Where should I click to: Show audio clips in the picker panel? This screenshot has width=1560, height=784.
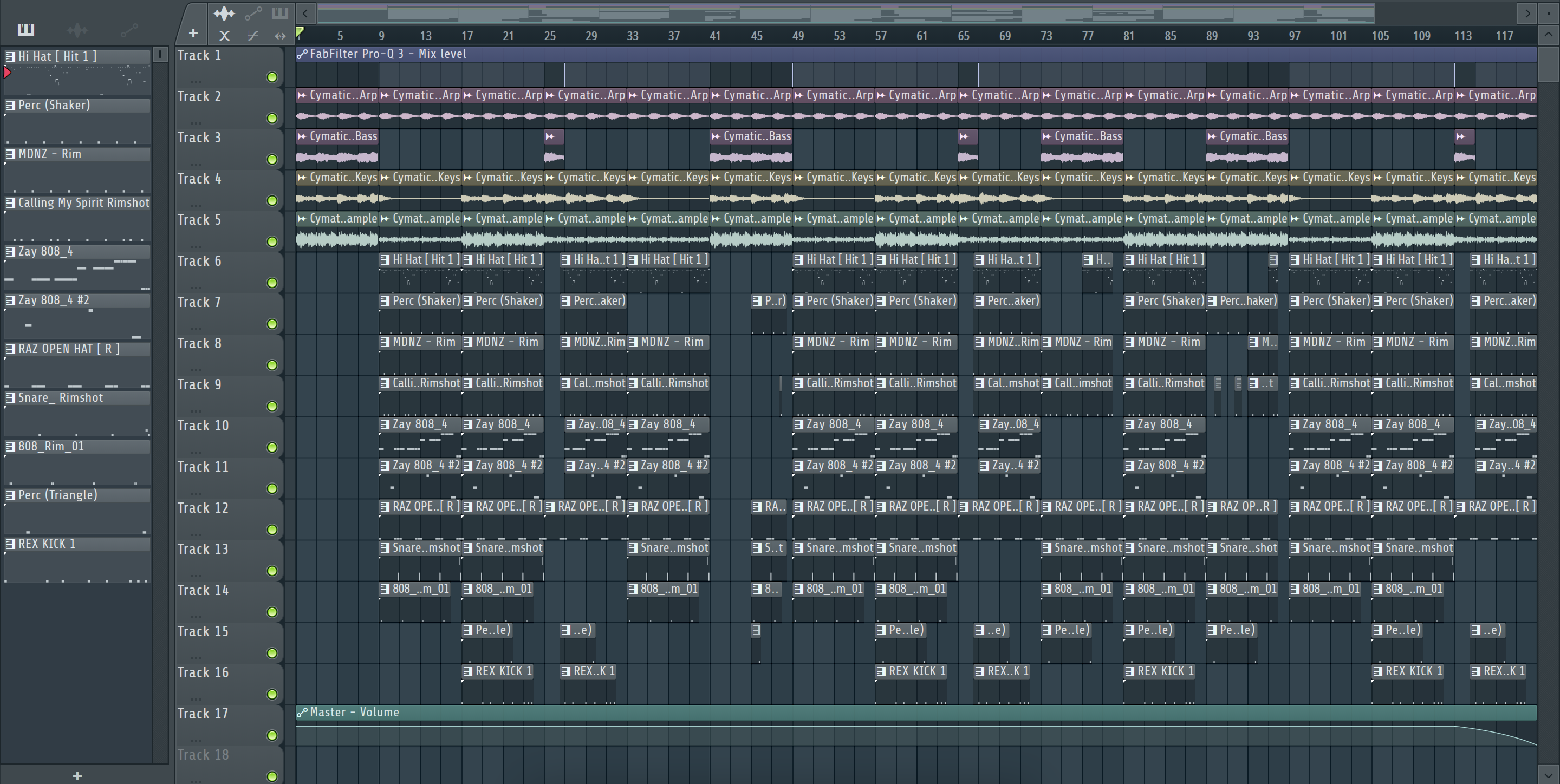(77, 30)
